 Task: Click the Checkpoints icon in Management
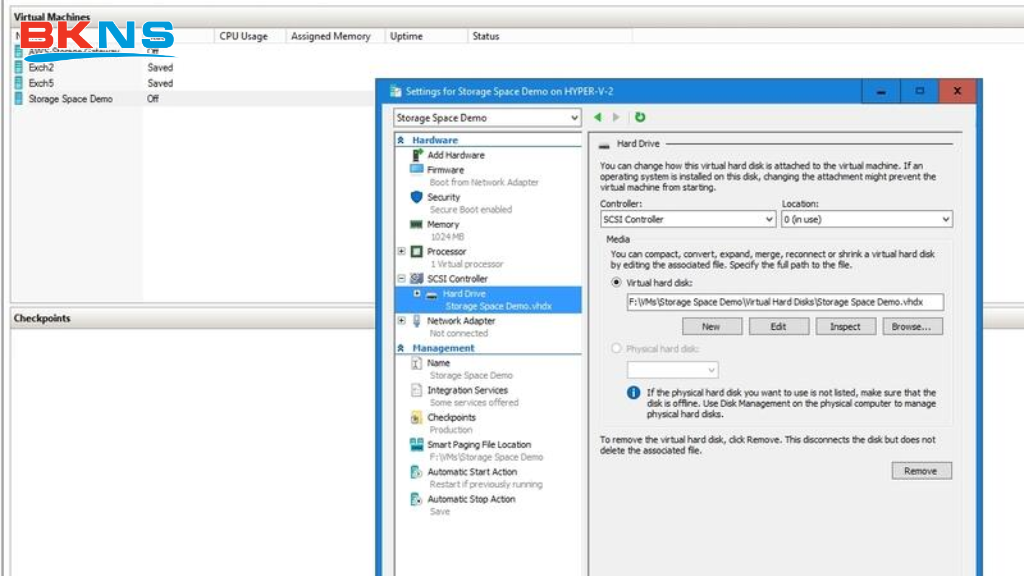pyautogui.click(x=417, y=418)
